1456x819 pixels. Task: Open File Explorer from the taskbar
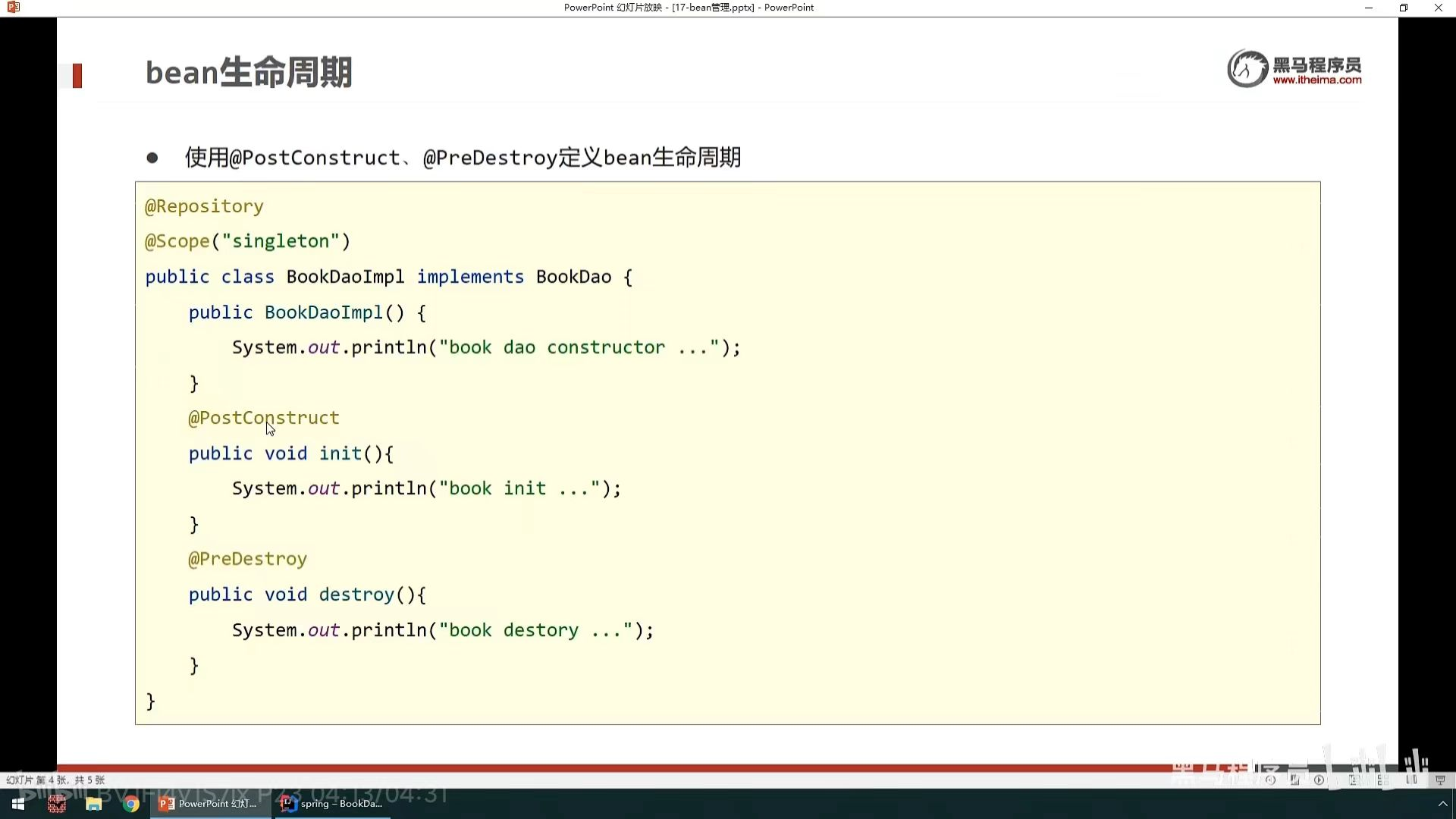[x=94, y=804]
